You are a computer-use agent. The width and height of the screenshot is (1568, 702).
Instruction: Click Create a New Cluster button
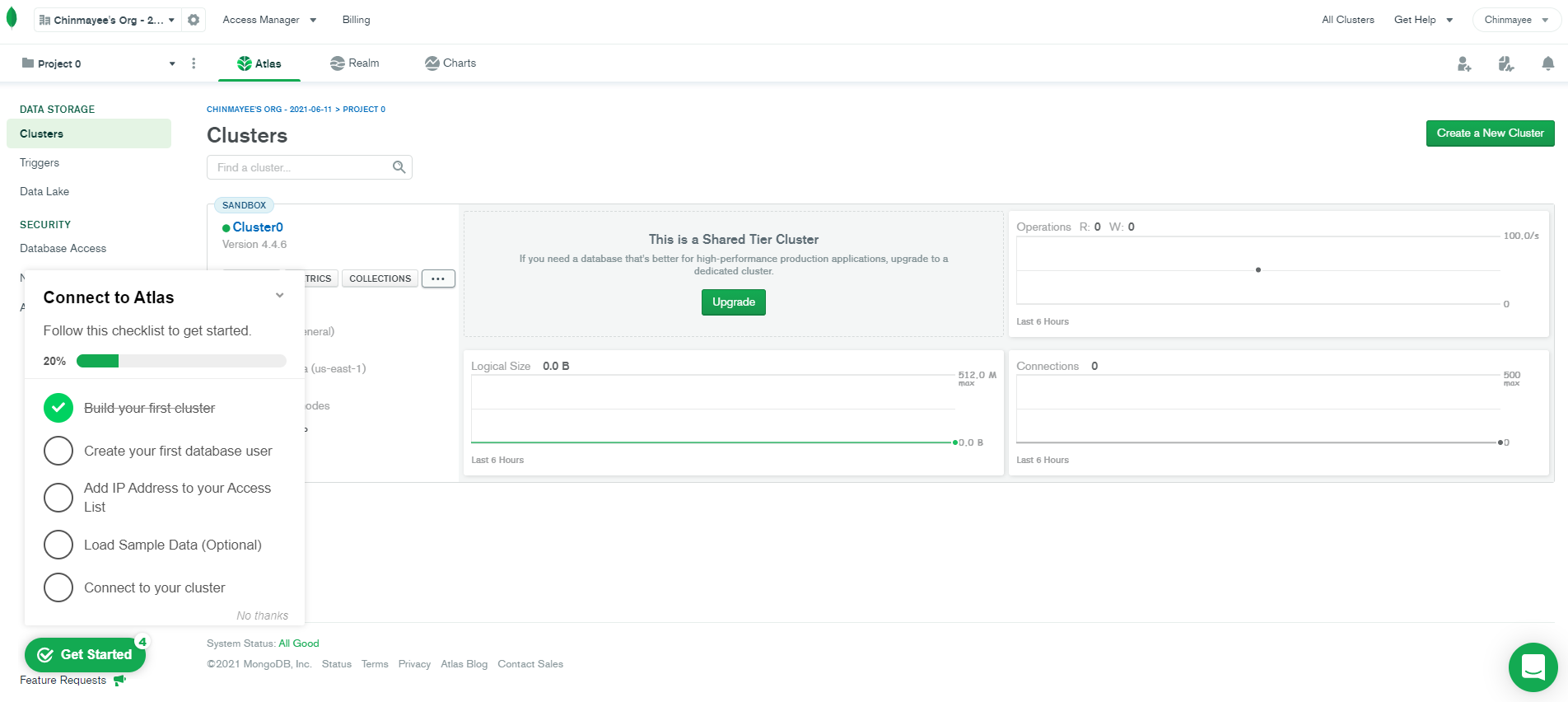pyautogui.click(x=1490, y=133)
